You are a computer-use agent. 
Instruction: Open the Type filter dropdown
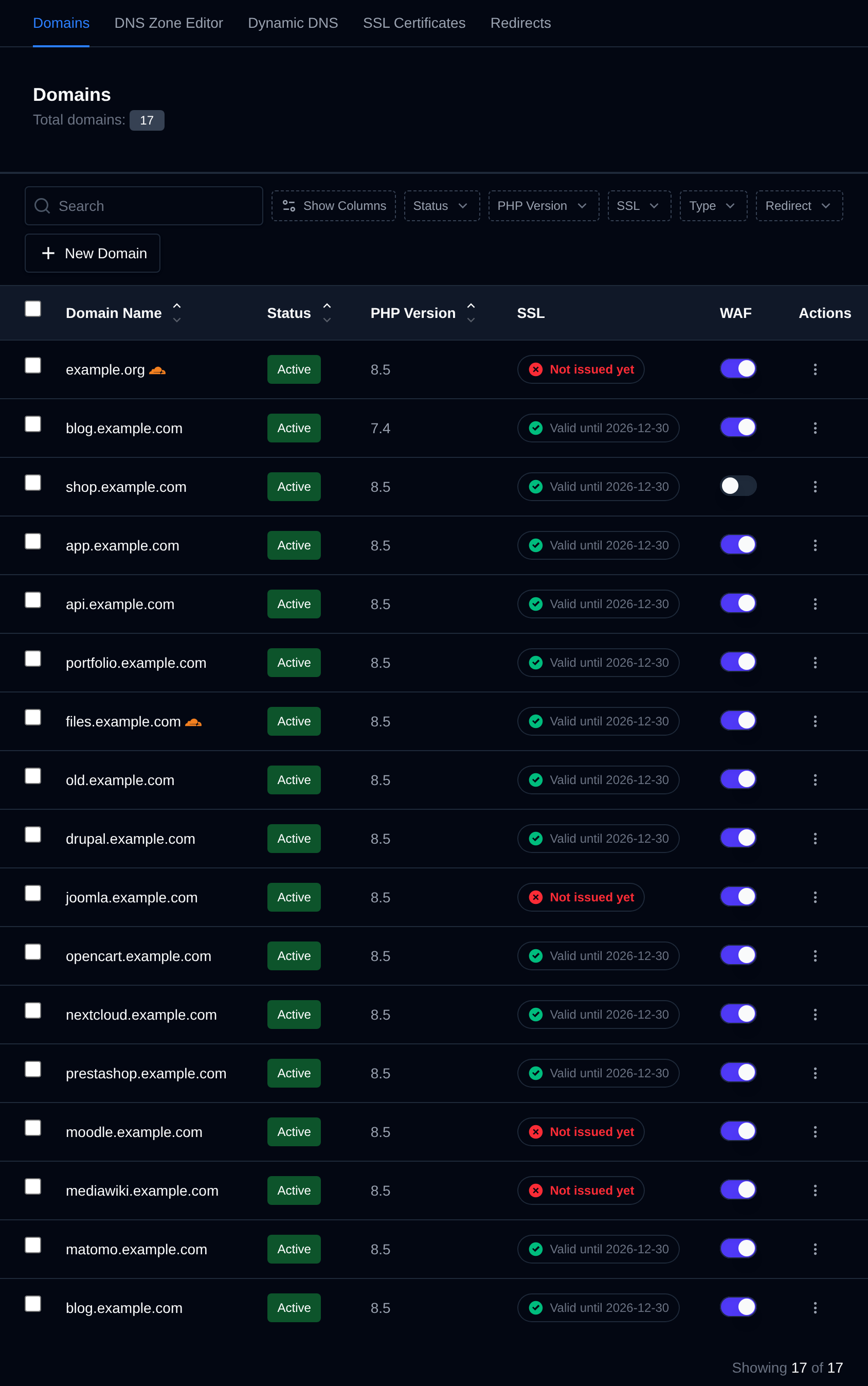click(x=713, y=206)
